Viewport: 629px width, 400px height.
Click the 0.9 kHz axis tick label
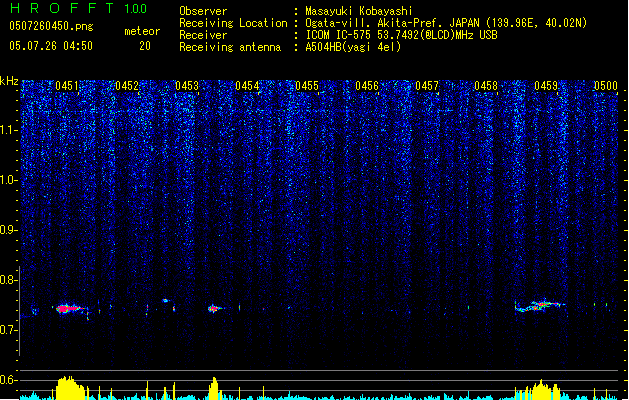(9, 230)
